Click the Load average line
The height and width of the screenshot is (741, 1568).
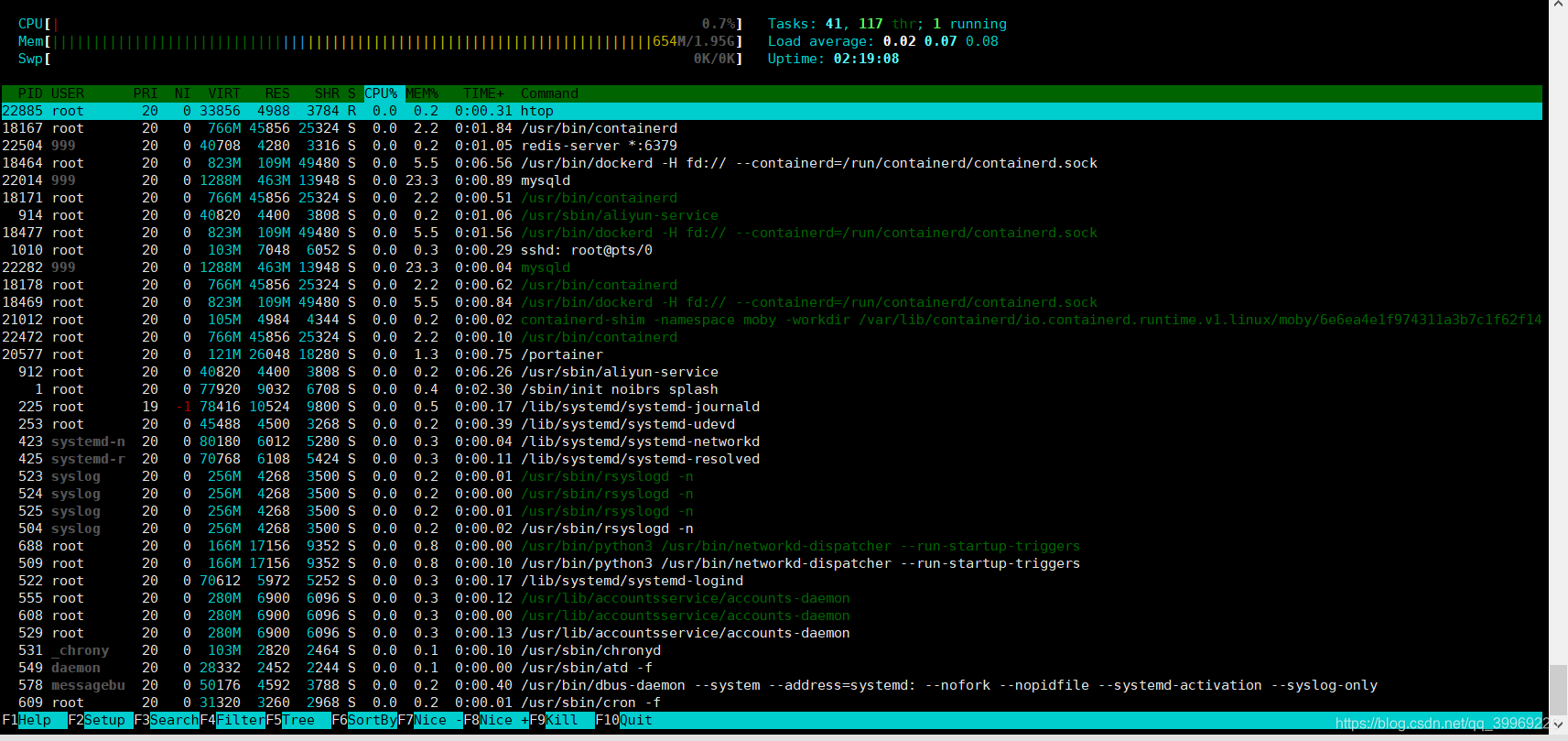[882, 41]
